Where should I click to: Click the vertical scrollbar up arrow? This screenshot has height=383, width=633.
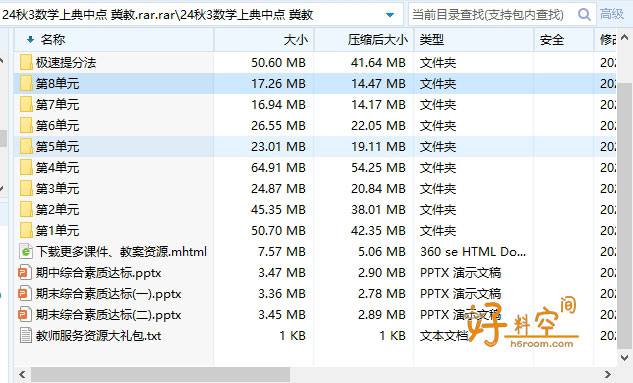[624, 37]
